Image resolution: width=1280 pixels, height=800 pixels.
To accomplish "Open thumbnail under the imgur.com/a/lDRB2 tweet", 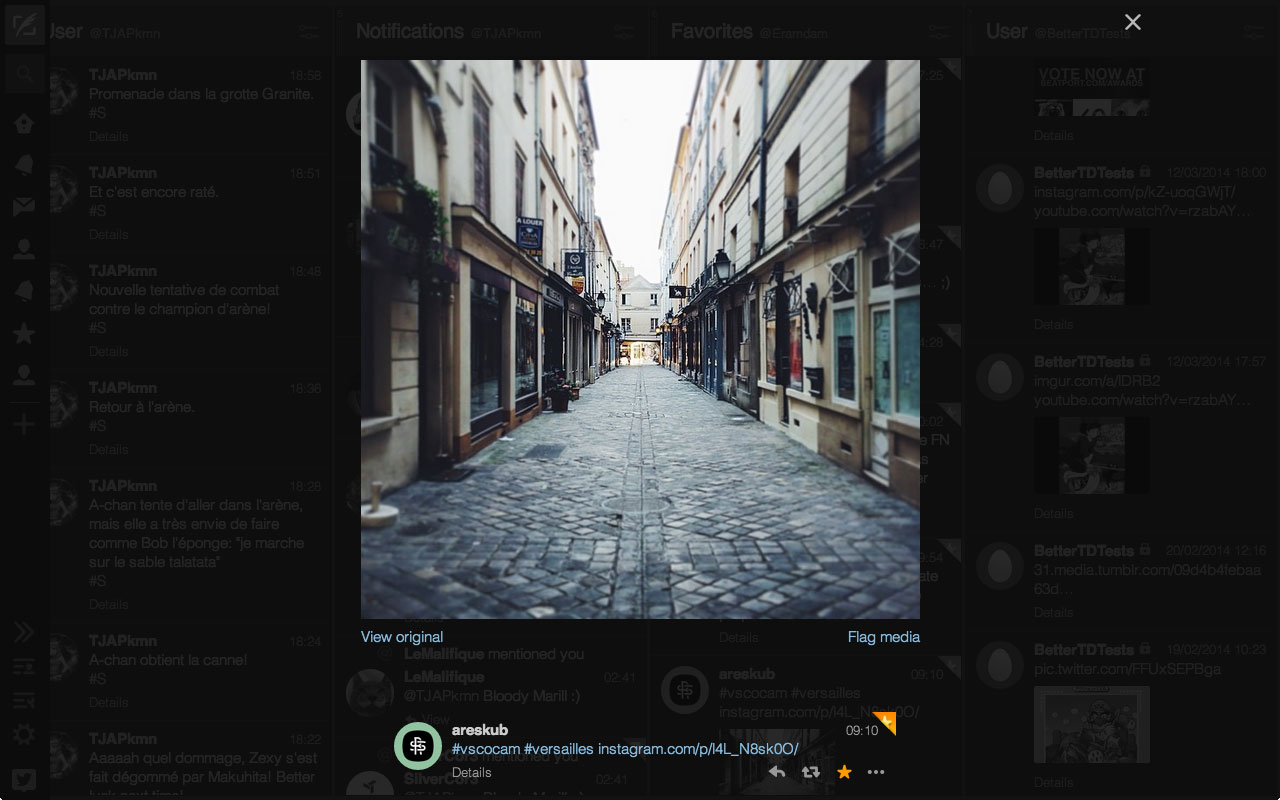I will pos(1092,455).
